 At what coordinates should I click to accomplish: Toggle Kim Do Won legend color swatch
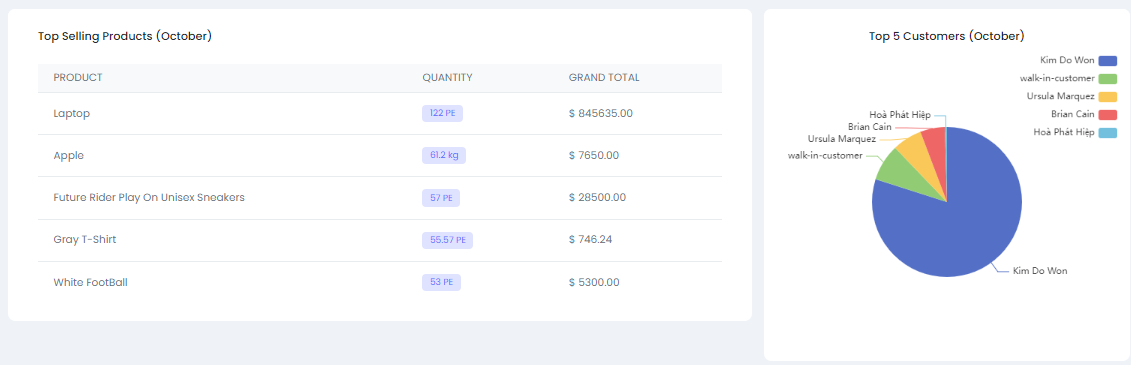[x=1107, y=60]
